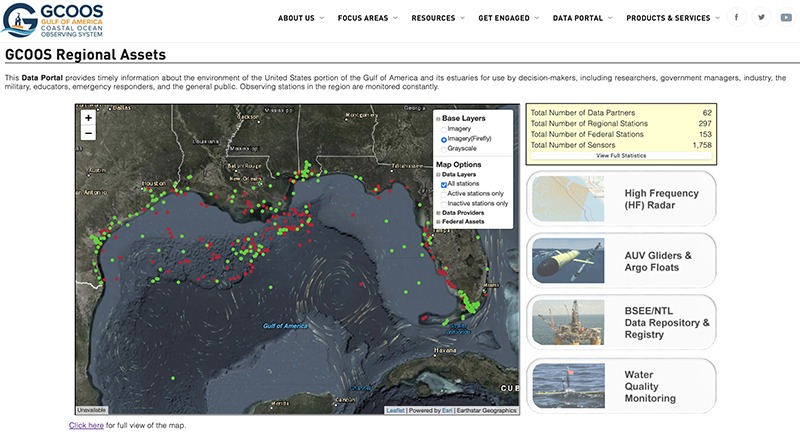The image size is (800, 432).
Task: Open the Get Engaged dropdown menu
Action: (509, 18)
